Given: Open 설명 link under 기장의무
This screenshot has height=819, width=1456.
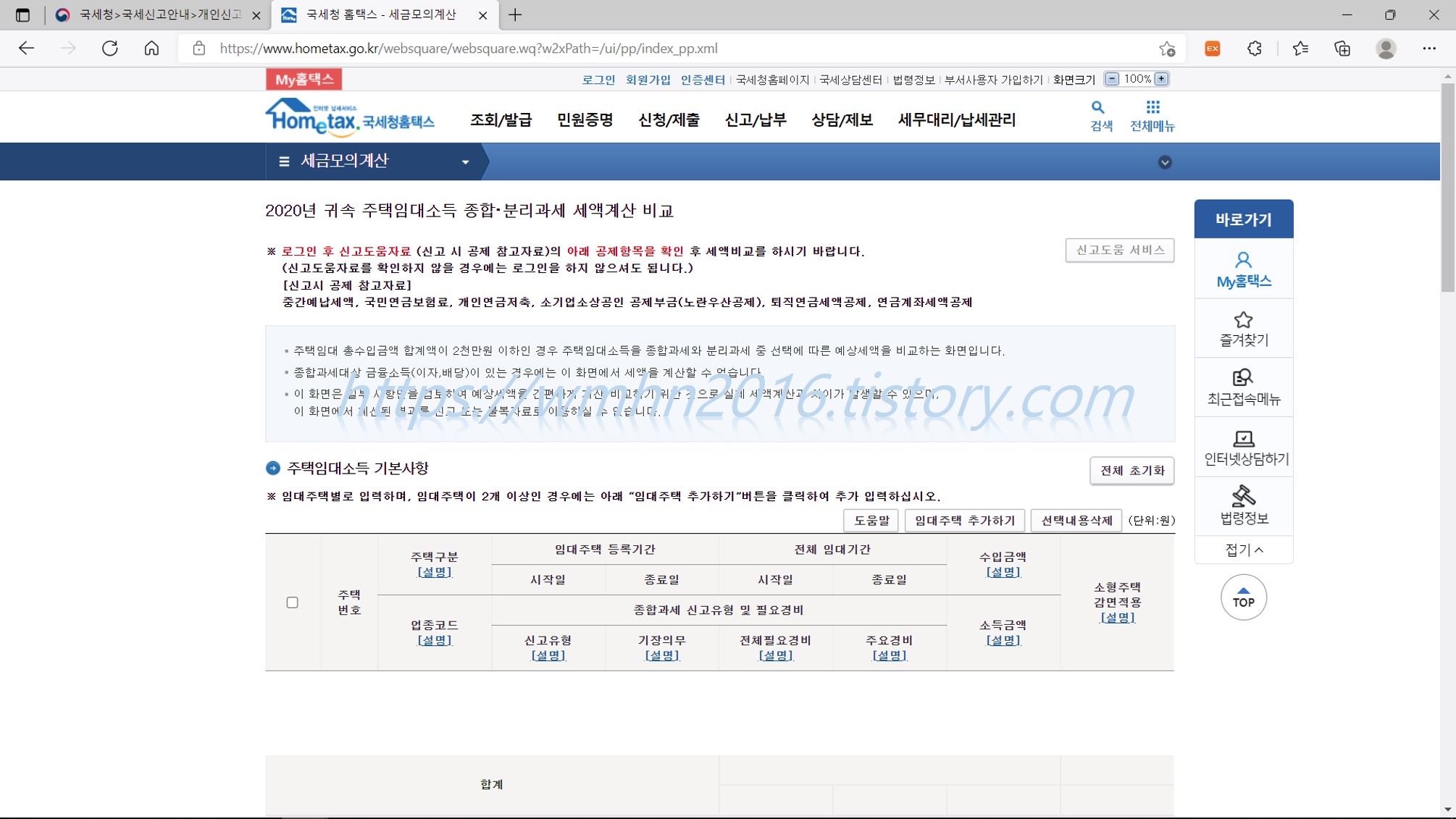Looking at the screenshot, I should (x=662, y=655).
